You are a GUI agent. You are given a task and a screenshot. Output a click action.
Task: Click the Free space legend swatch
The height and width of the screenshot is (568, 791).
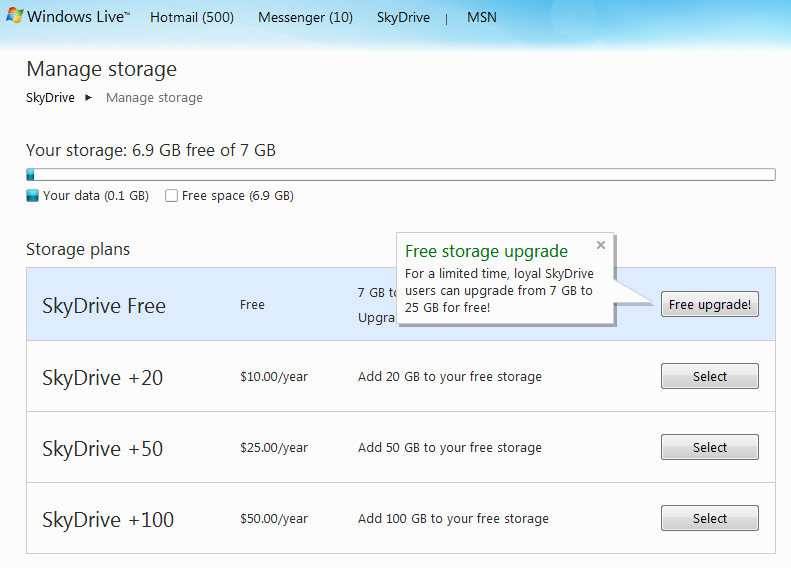click(172, 196)
